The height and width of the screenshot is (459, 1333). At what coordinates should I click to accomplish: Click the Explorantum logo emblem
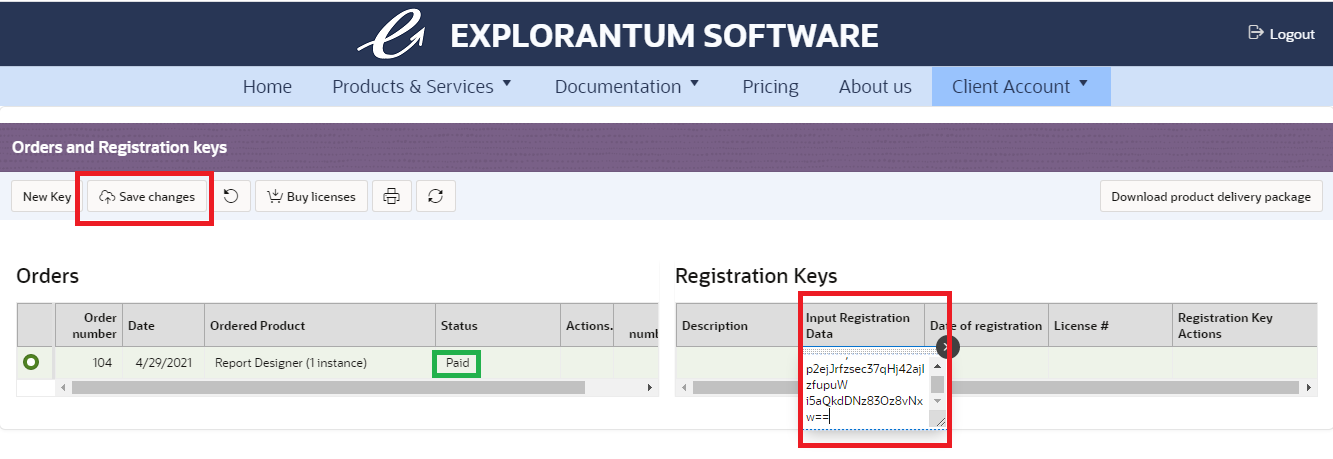[x=391, y=35]
